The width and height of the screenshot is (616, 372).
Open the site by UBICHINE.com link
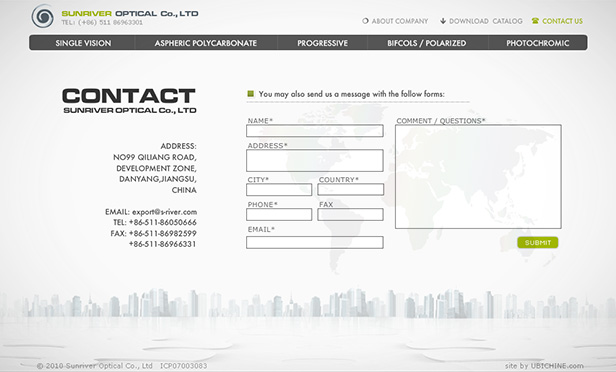pyautogui.click(x=544, y=366)
